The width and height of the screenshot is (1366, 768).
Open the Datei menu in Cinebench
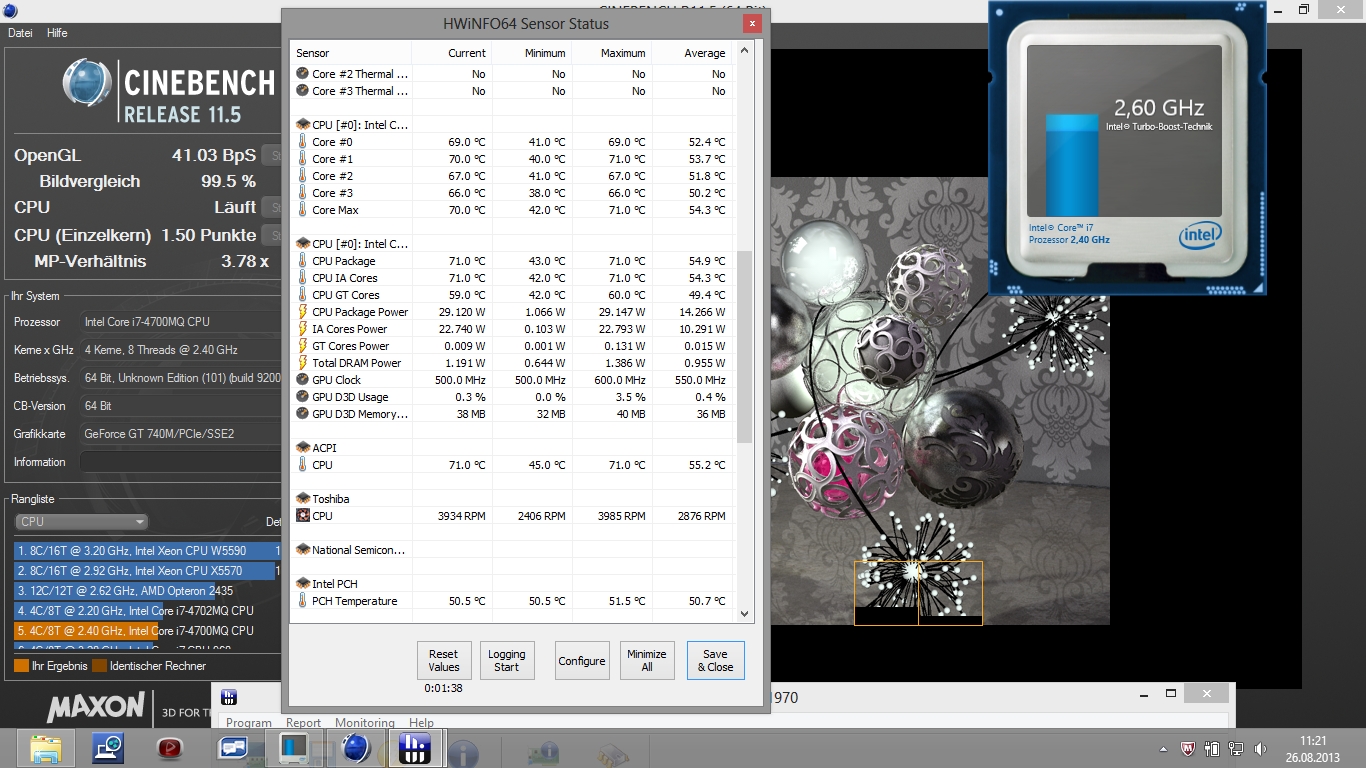point(20,33)
